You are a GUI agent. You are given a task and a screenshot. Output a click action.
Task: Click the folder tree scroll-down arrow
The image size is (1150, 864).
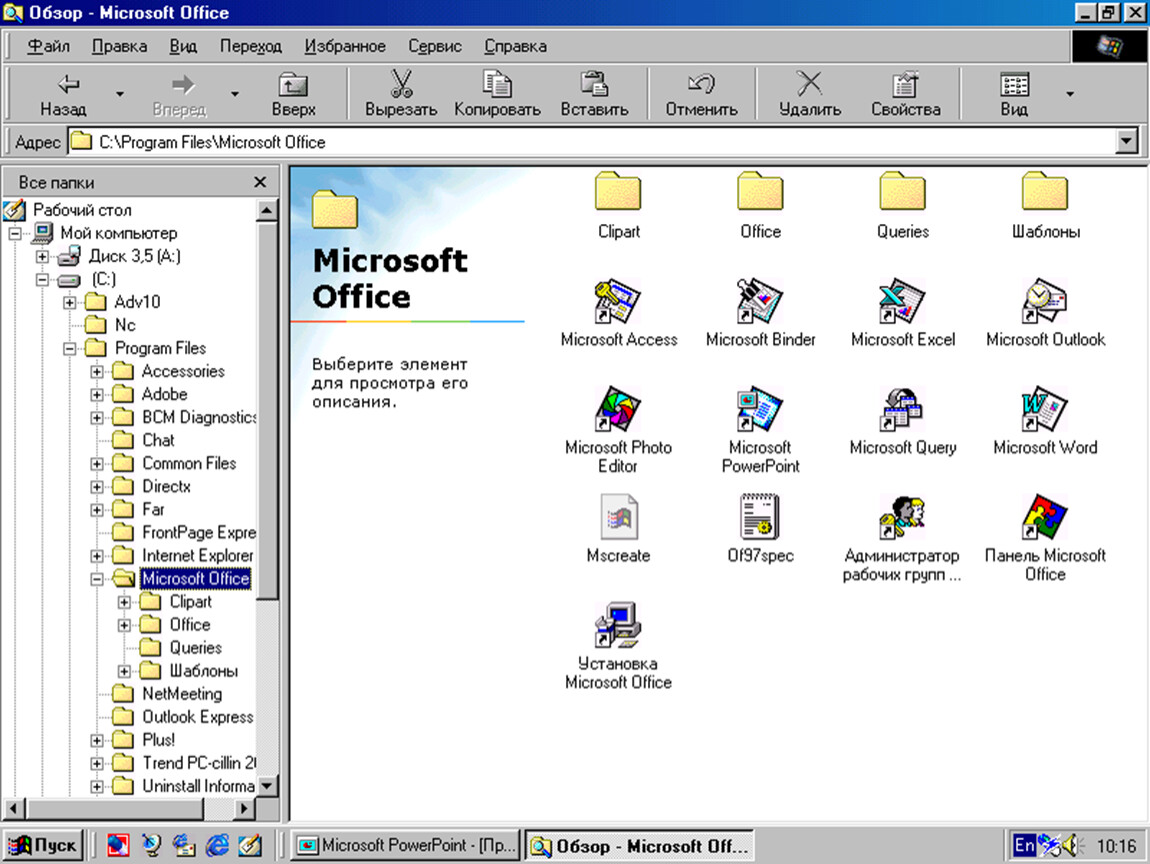267,786
